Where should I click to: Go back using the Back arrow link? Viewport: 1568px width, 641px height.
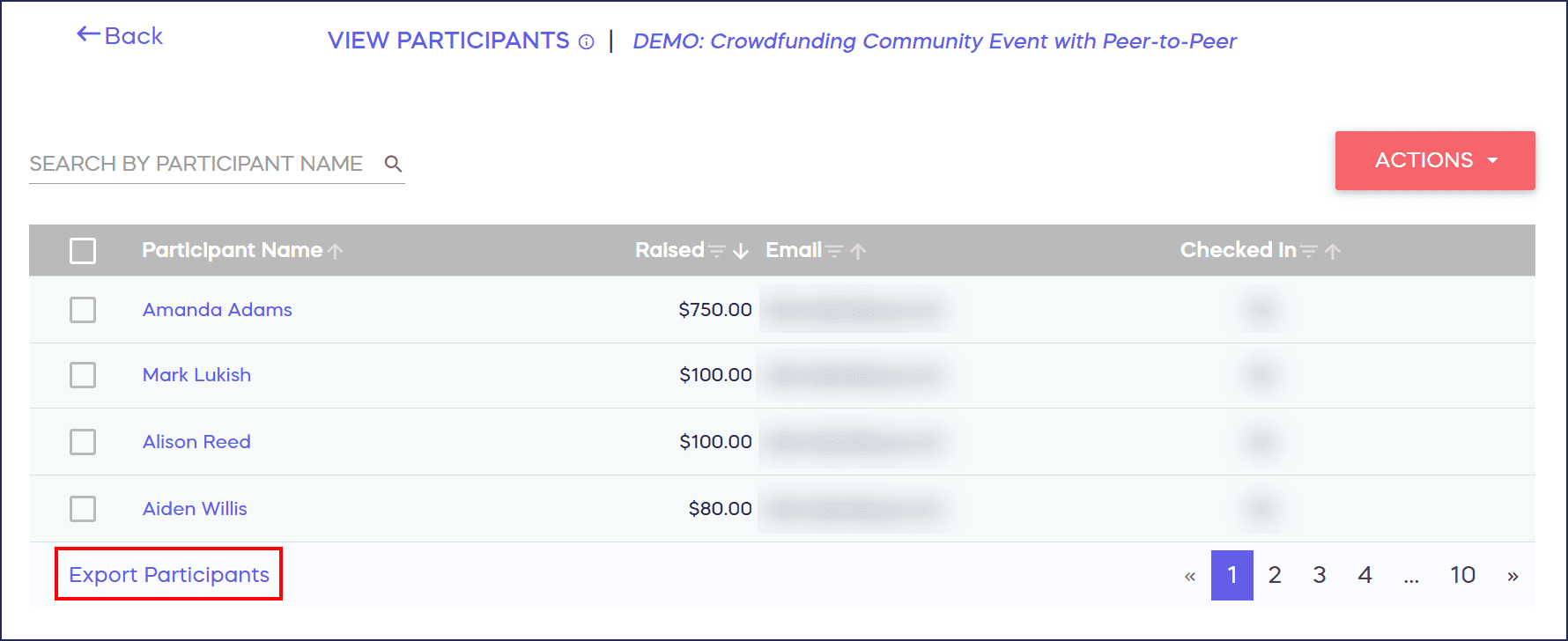click(121, 36)
